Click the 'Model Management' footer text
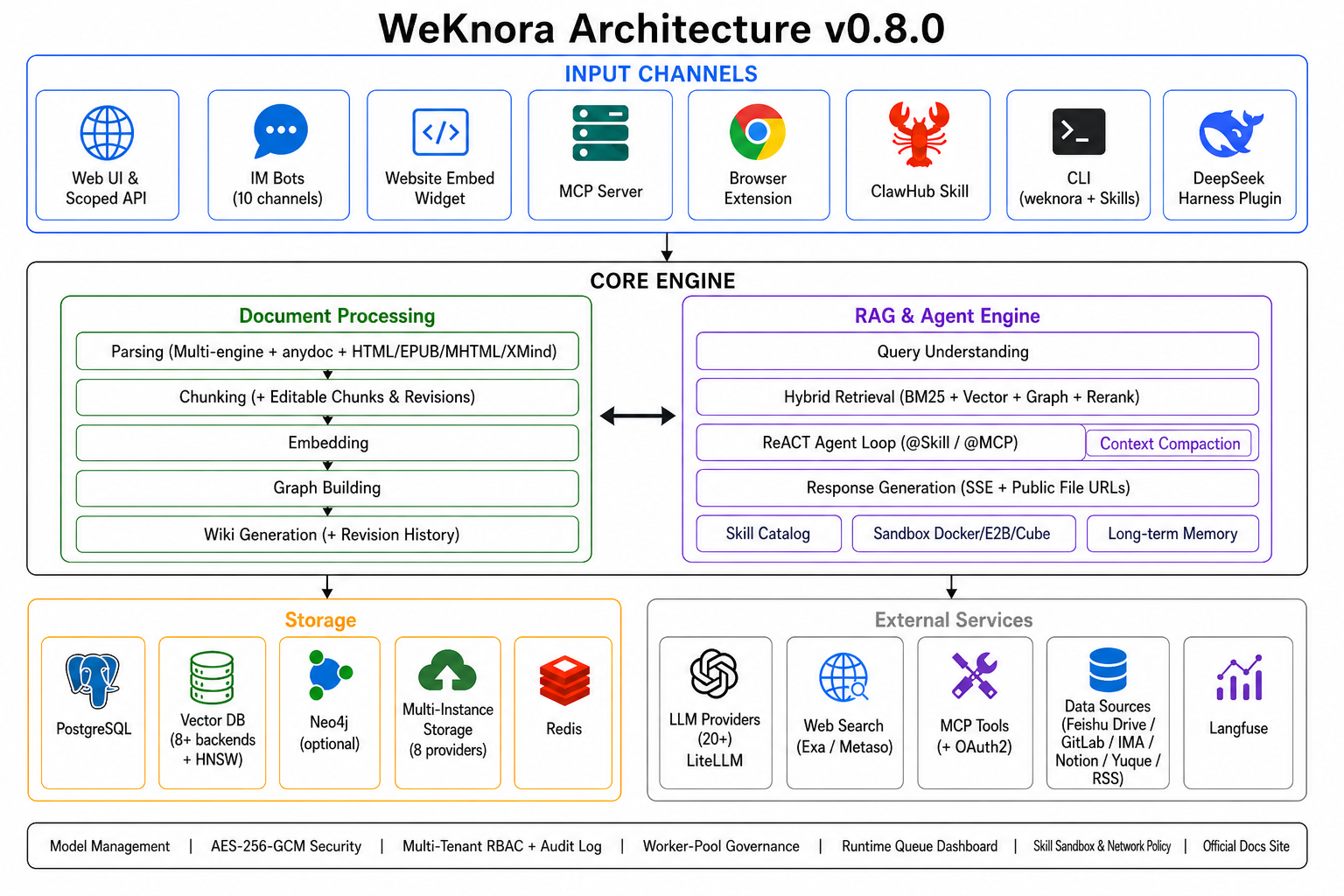1344x896 pixels. click(110, 846)
